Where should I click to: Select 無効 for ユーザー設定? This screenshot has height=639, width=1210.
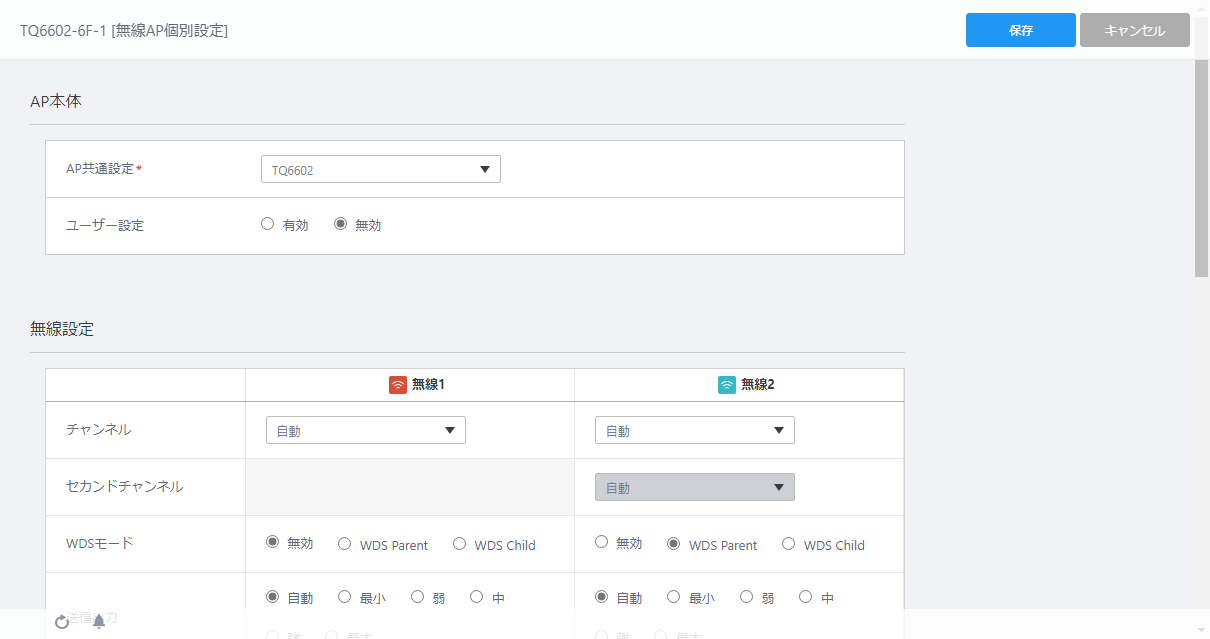point(340,224)
